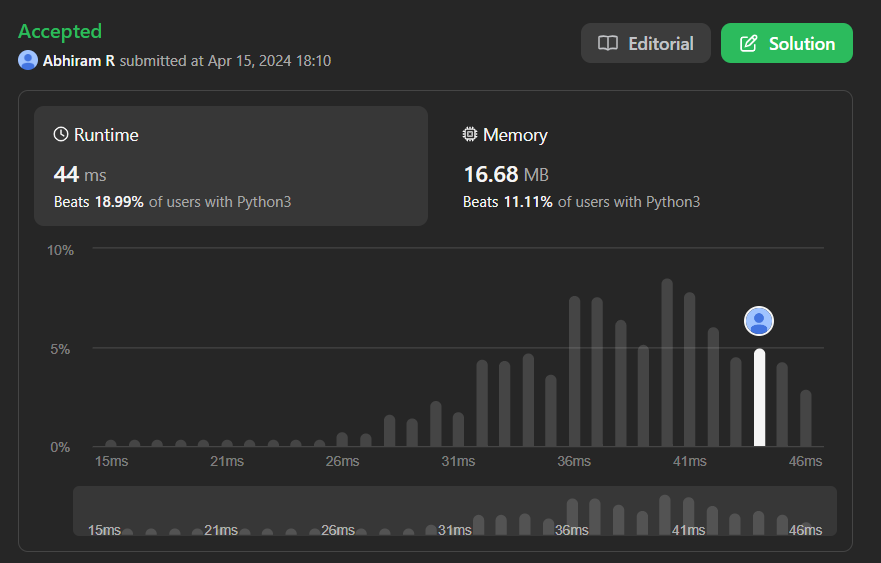881x563 pixels.
Task: Click the user avatar marker above the chart
Action: click(759, 321)
